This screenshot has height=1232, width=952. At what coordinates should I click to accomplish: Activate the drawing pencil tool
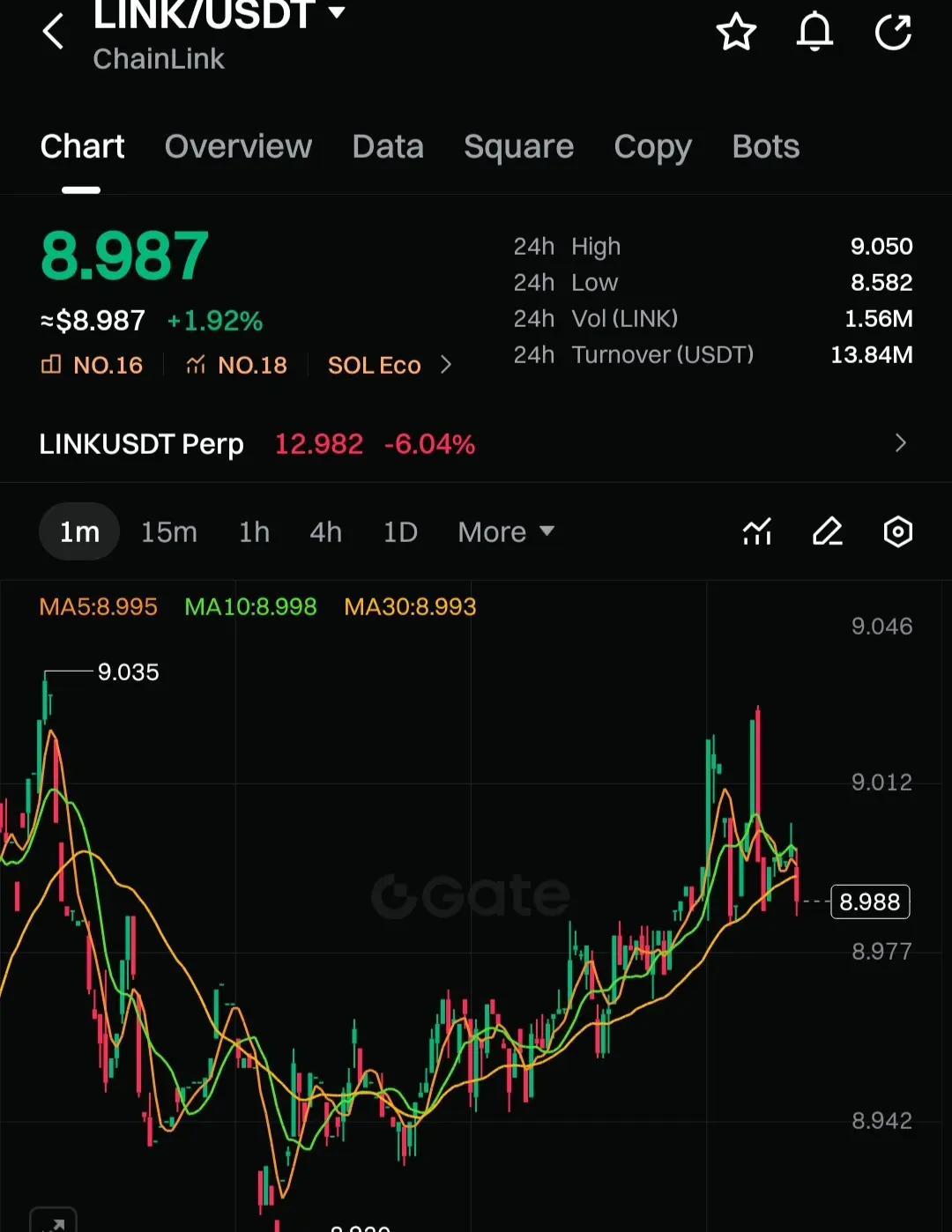point(827,531)
